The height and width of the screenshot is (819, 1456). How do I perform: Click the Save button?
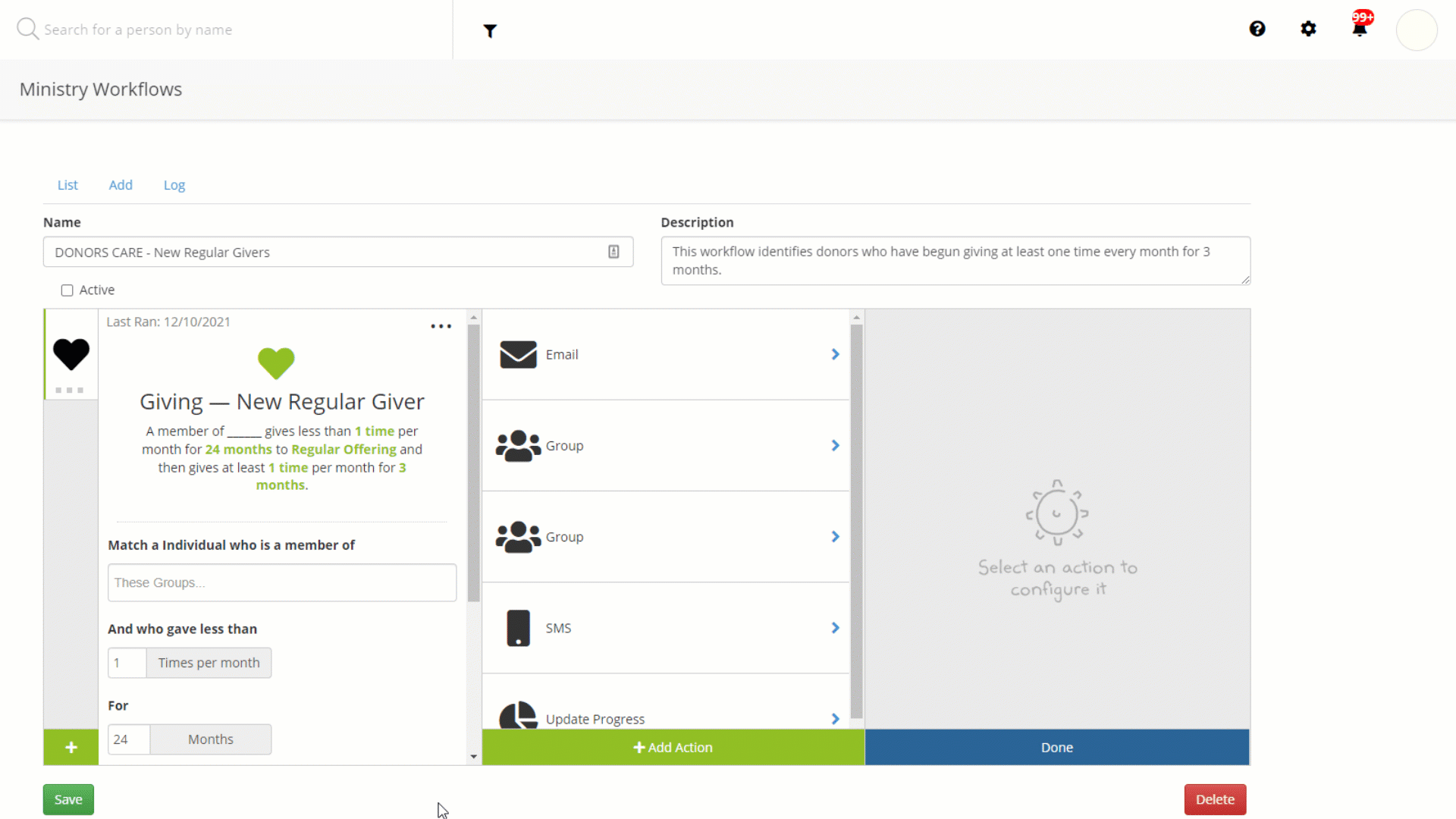68,799
